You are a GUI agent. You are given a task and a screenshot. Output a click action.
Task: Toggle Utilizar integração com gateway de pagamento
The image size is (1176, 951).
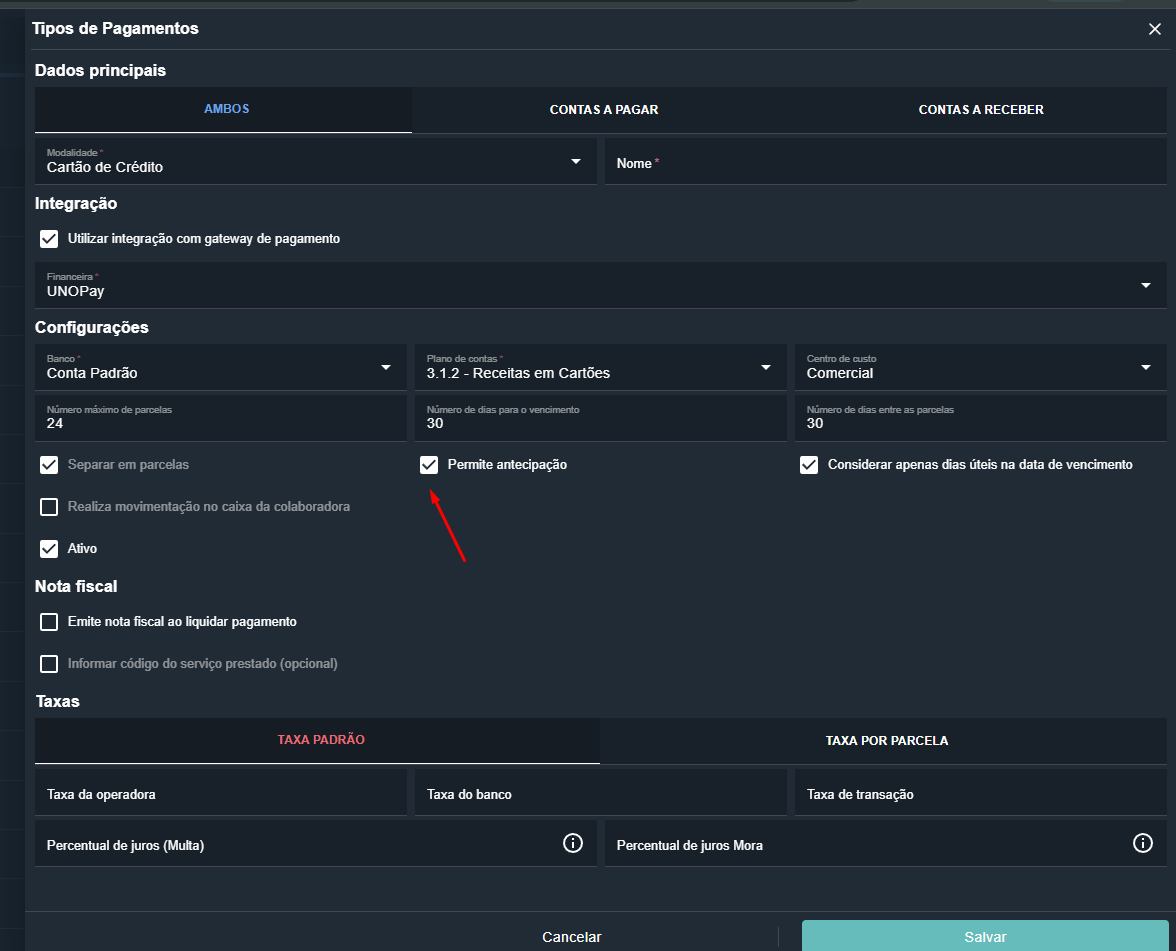click(49, 238)
